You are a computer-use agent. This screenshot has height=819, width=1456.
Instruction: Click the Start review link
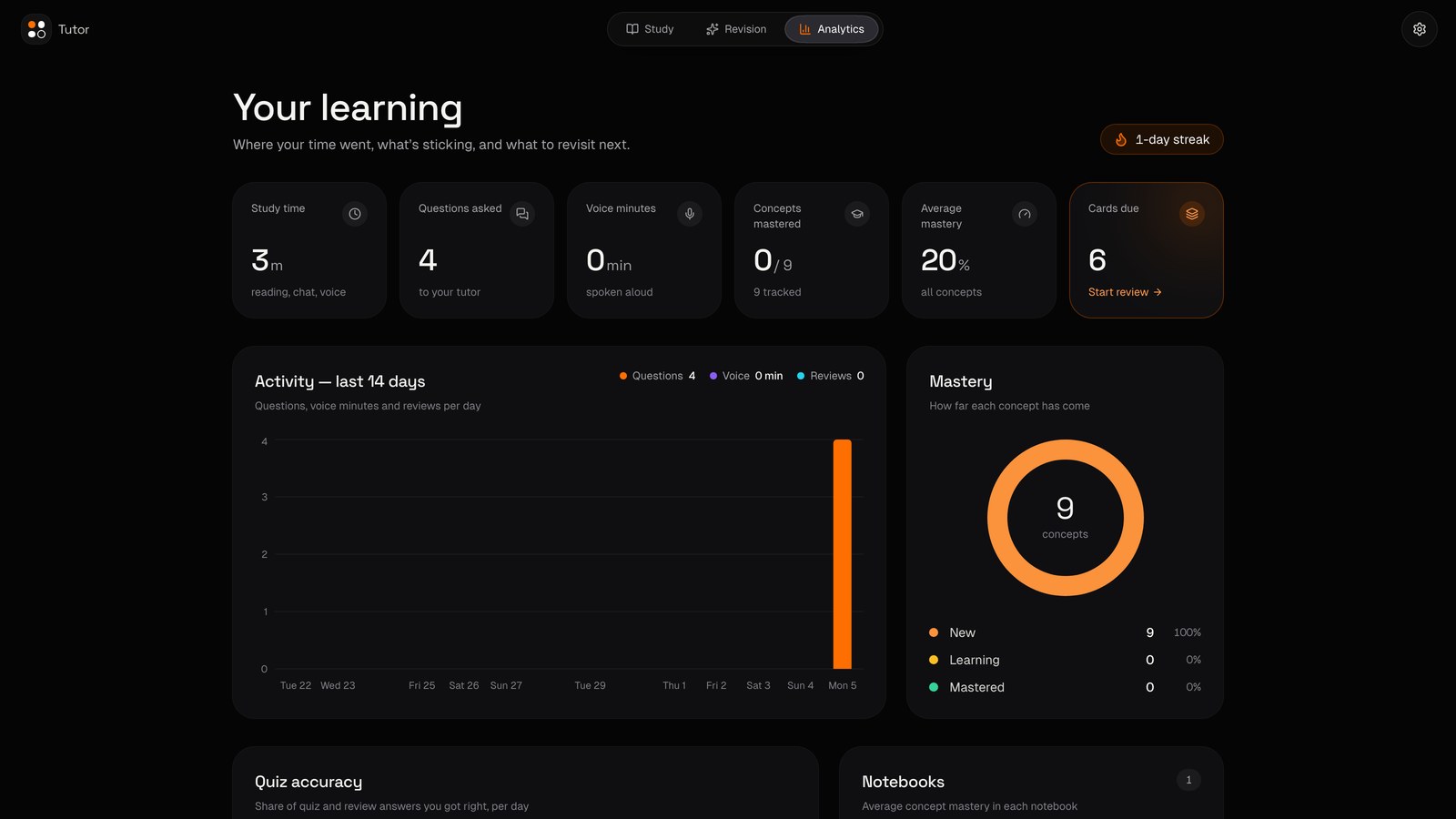tap(1125, 292)
